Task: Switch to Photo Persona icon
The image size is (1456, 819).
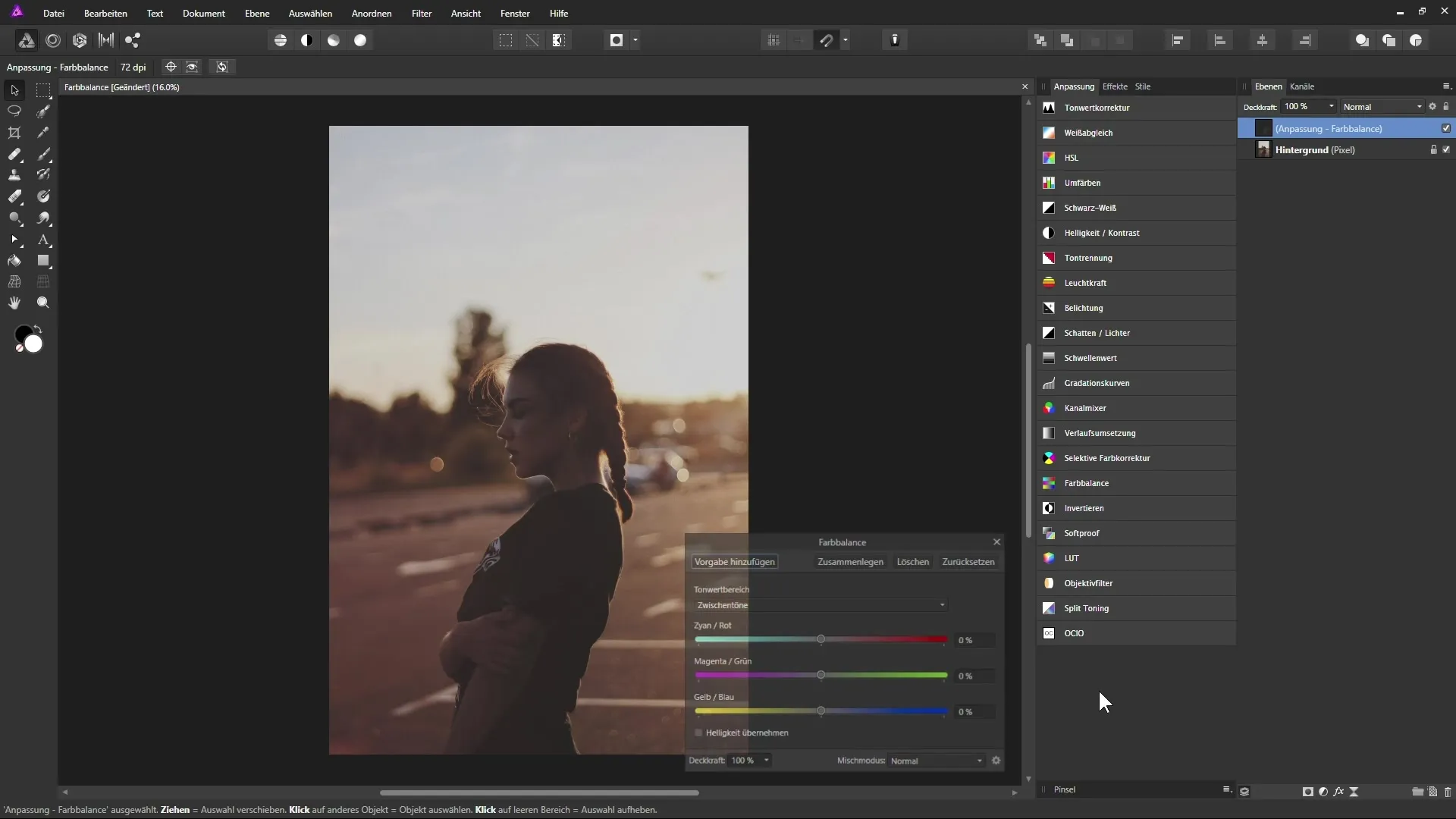Action: (27, 40)
